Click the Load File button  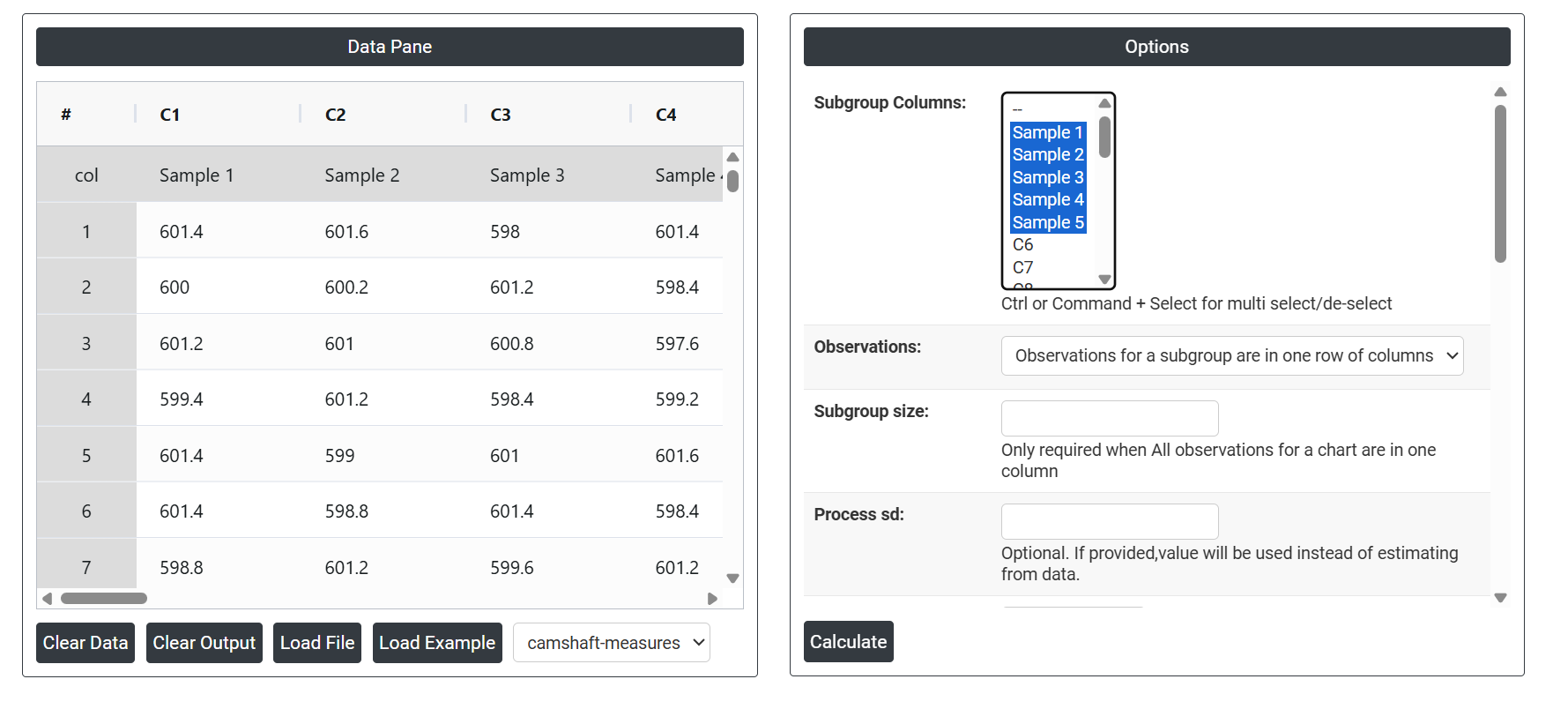317,643
